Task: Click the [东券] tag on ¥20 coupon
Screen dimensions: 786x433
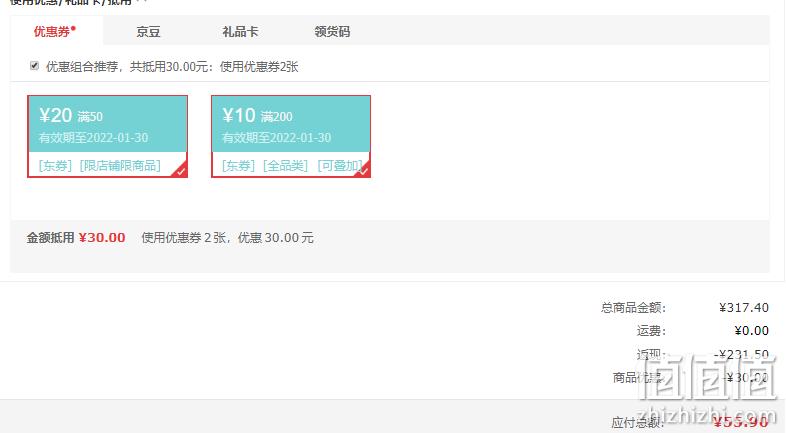Action: 56,165
